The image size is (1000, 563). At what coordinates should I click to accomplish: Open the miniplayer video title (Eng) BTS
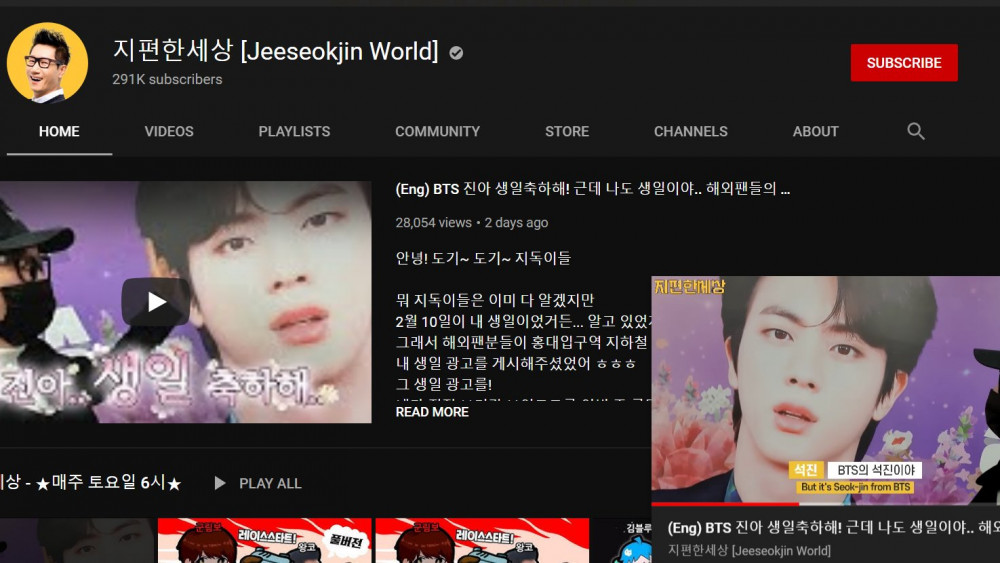coord(834,527)
